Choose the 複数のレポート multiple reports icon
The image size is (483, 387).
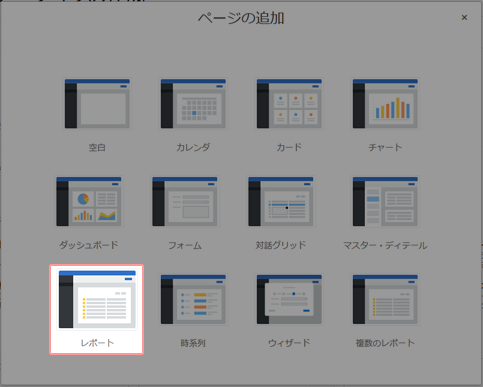tap(385, 300)
